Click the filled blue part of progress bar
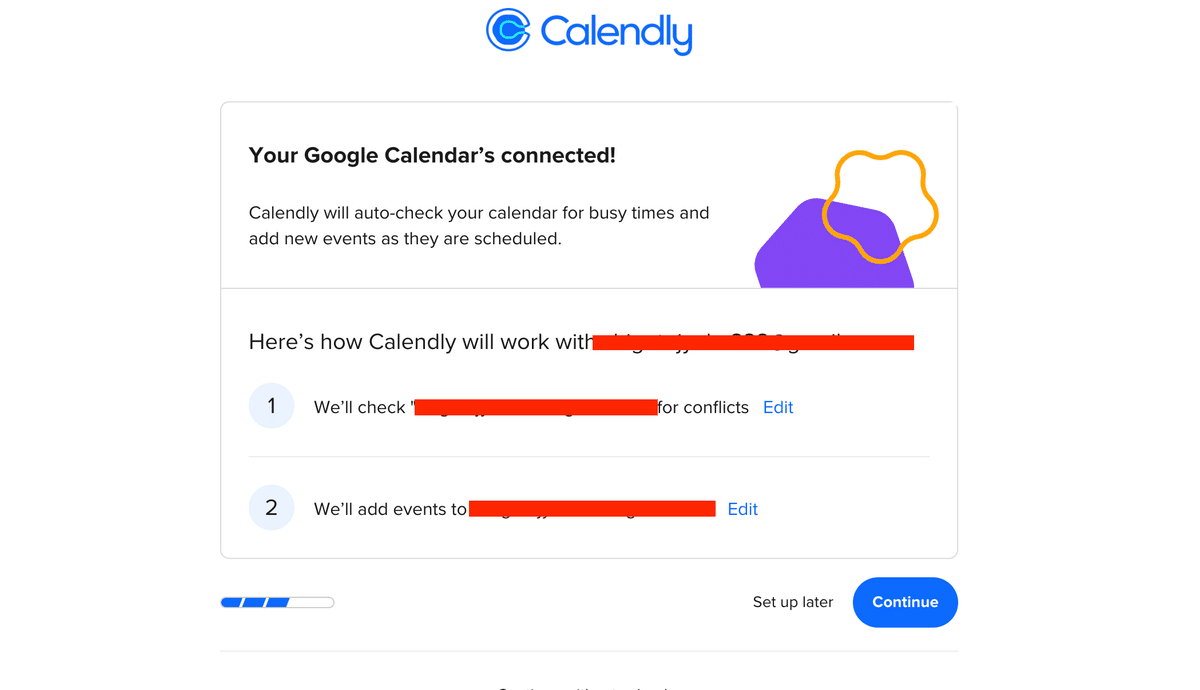 tap(255, 602)
